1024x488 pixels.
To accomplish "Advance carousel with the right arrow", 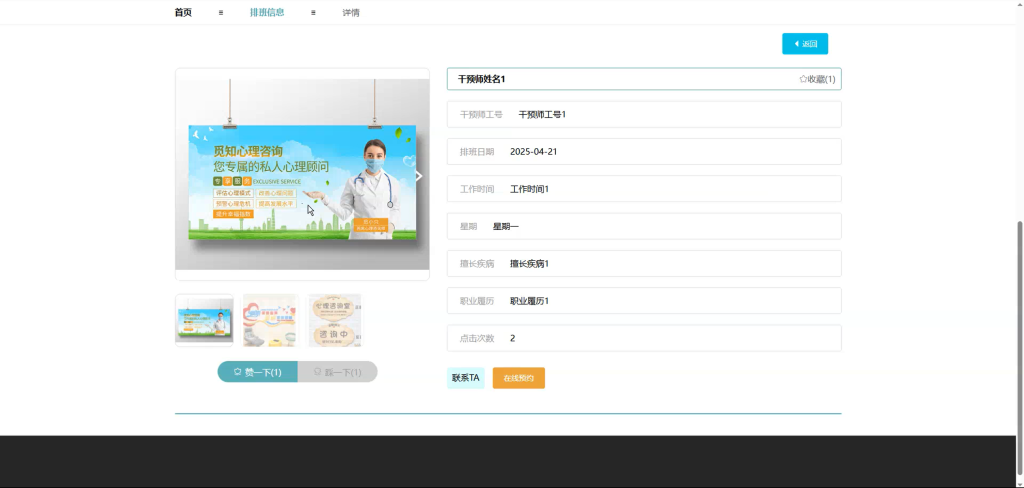I will 419,176.
